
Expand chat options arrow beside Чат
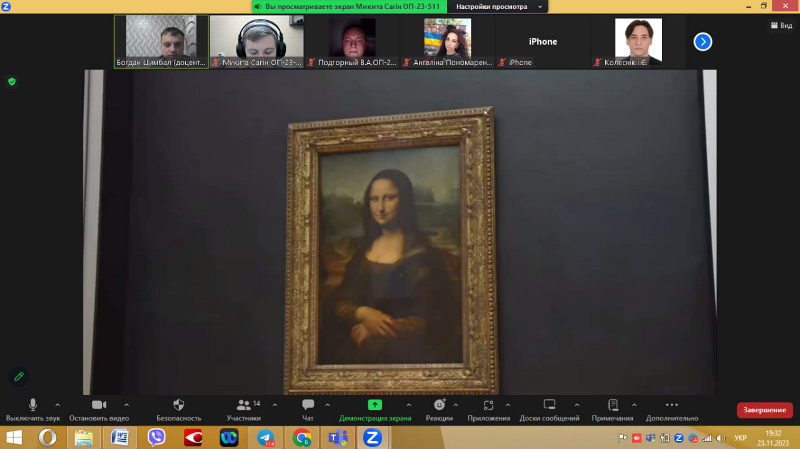tap(328, 405)
